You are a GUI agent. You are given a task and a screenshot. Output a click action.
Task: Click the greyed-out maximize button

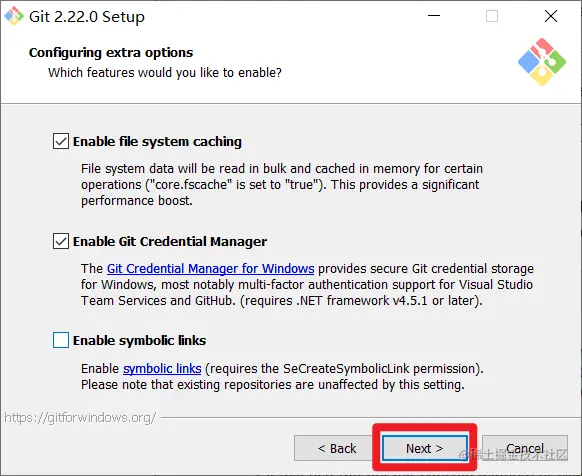pos(492,16)
